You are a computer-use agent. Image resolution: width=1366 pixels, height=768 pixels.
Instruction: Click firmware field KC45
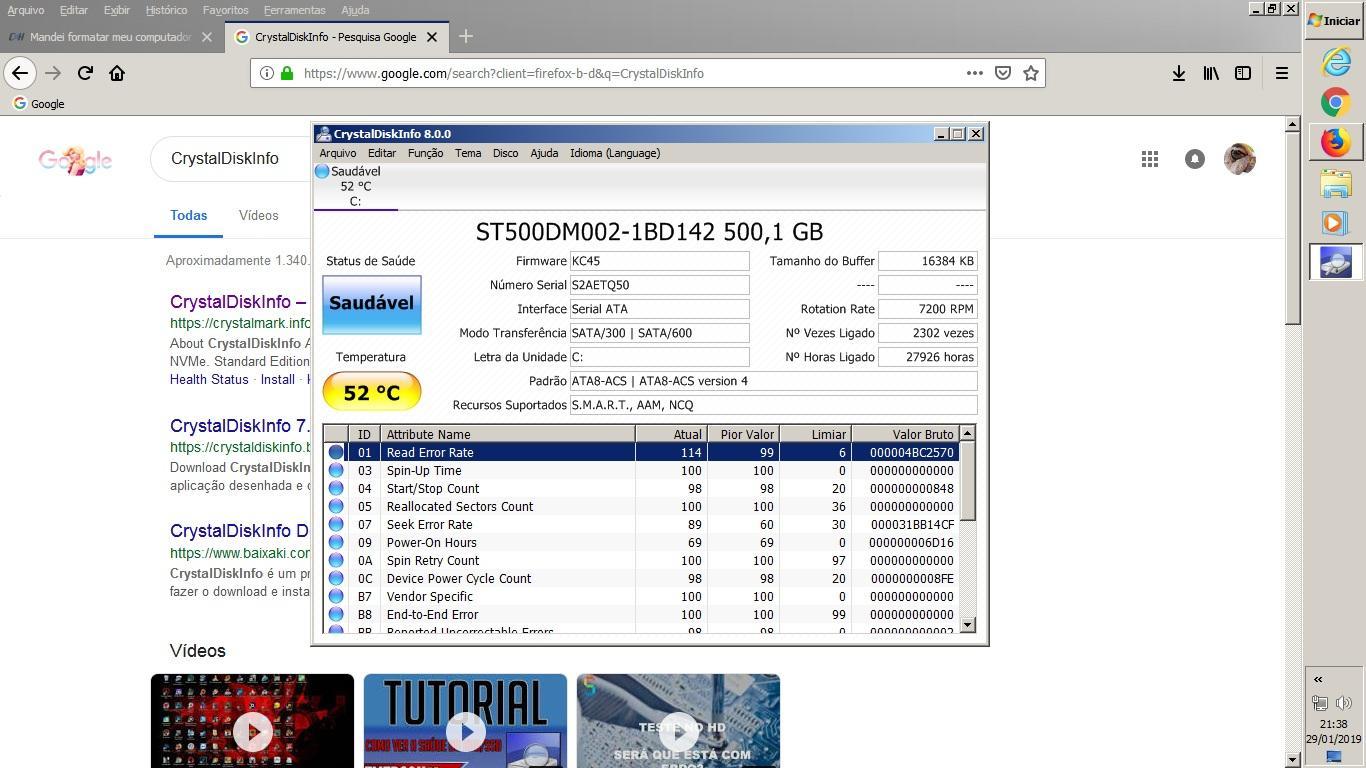659,261
